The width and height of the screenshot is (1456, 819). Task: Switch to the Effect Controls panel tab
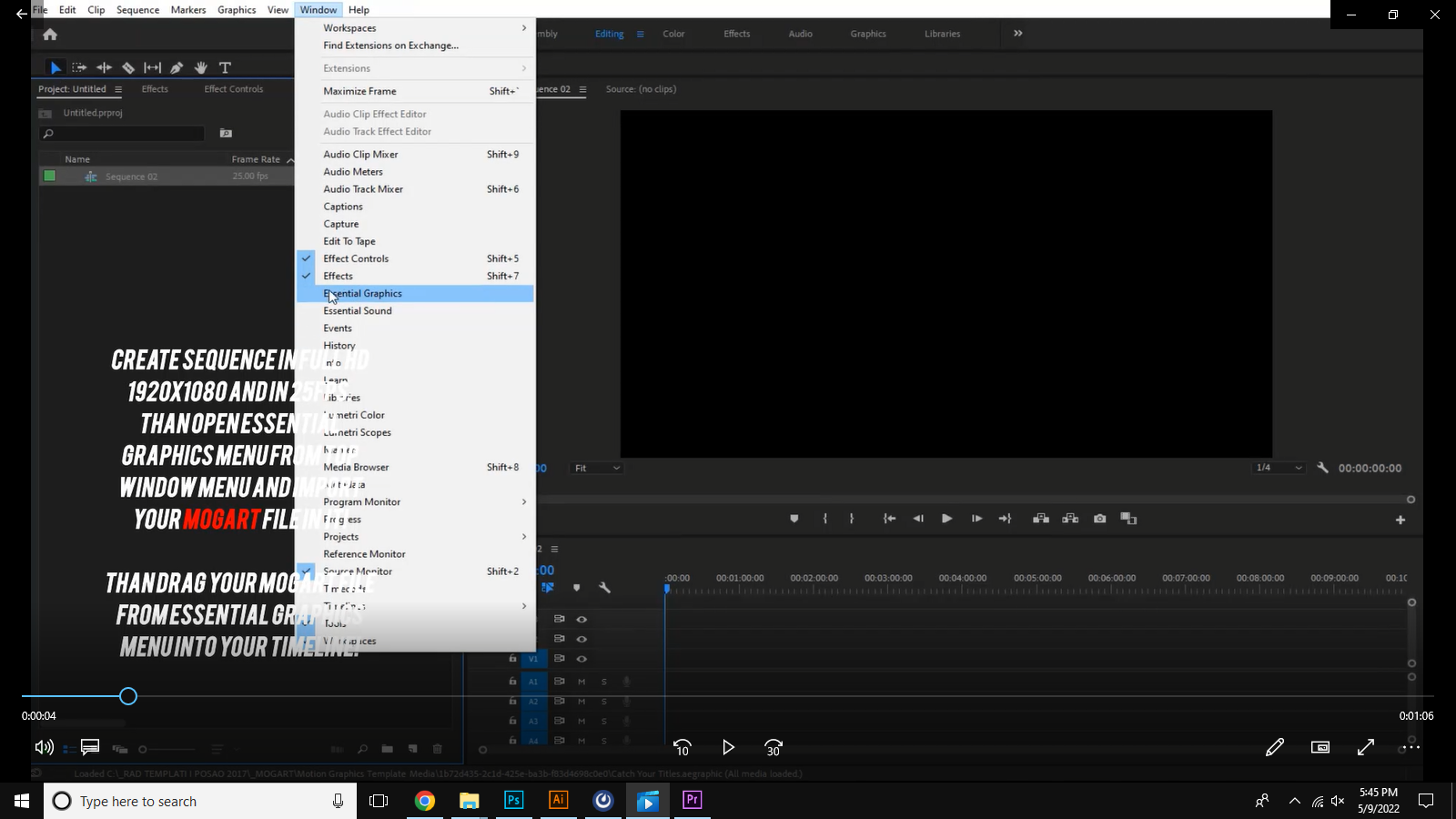[234, 89]
